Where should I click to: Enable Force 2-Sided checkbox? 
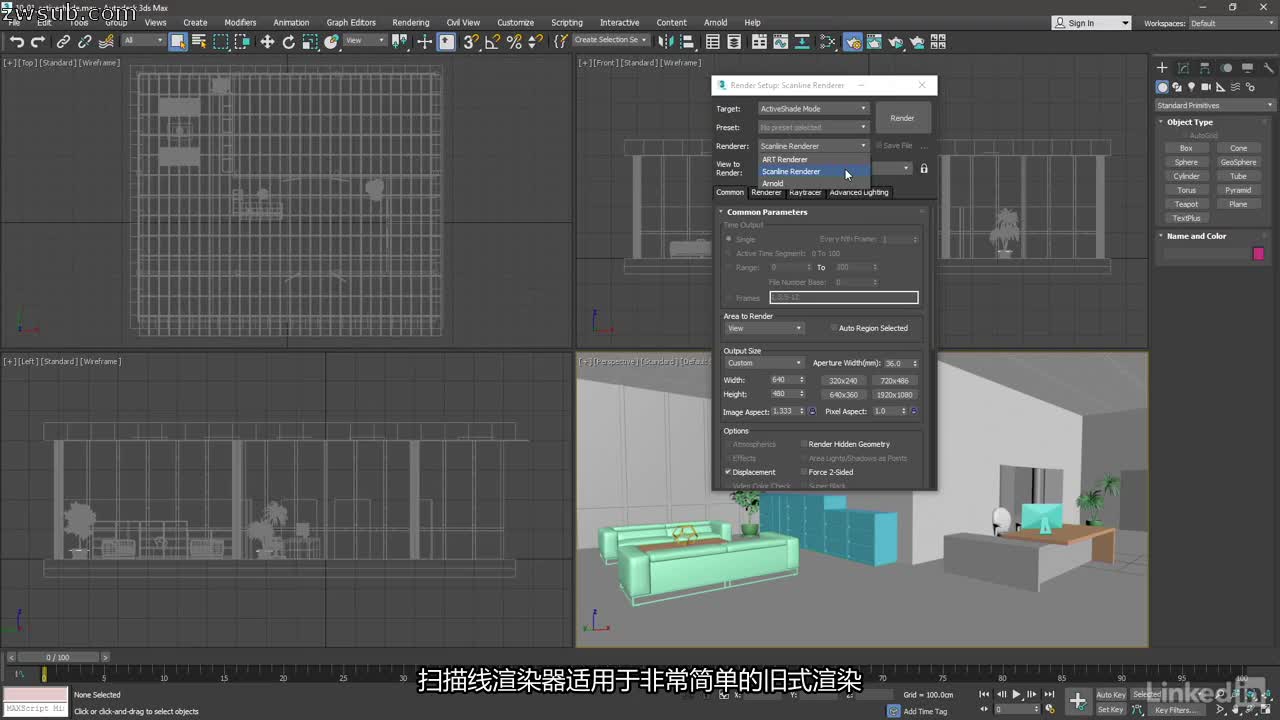click(804, 472)
